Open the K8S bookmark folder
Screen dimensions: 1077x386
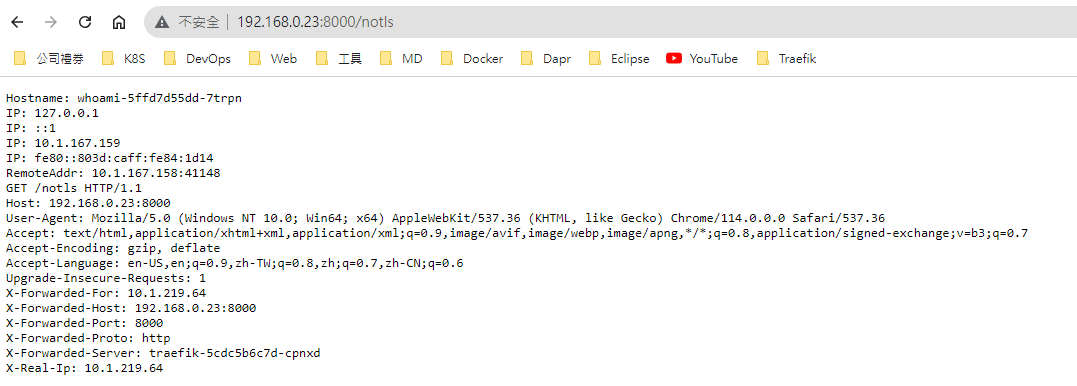[x=124, y=58]
